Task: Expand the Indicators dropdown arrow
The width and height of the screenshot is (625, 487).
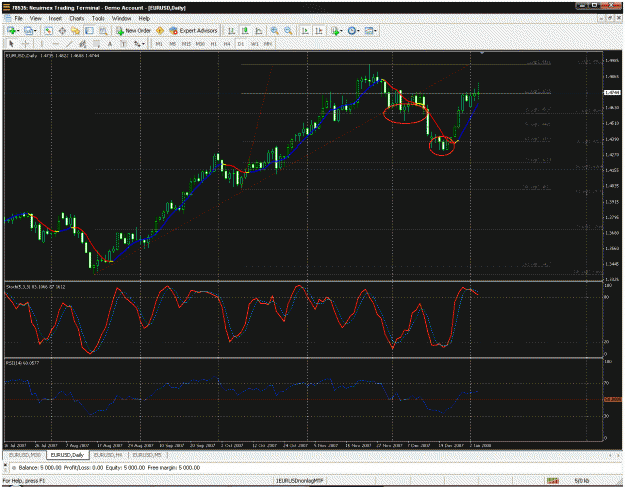Action: coord(341,31)
